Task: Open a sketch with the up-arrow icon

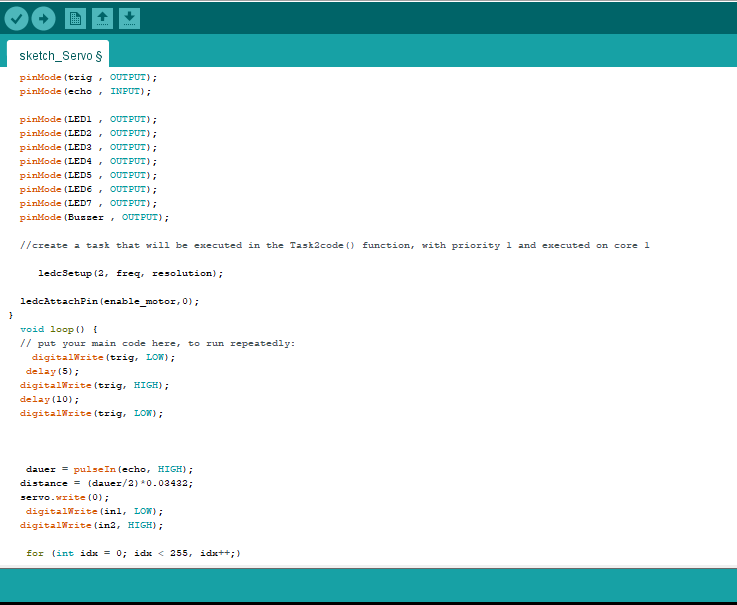Action: (102, 19)
